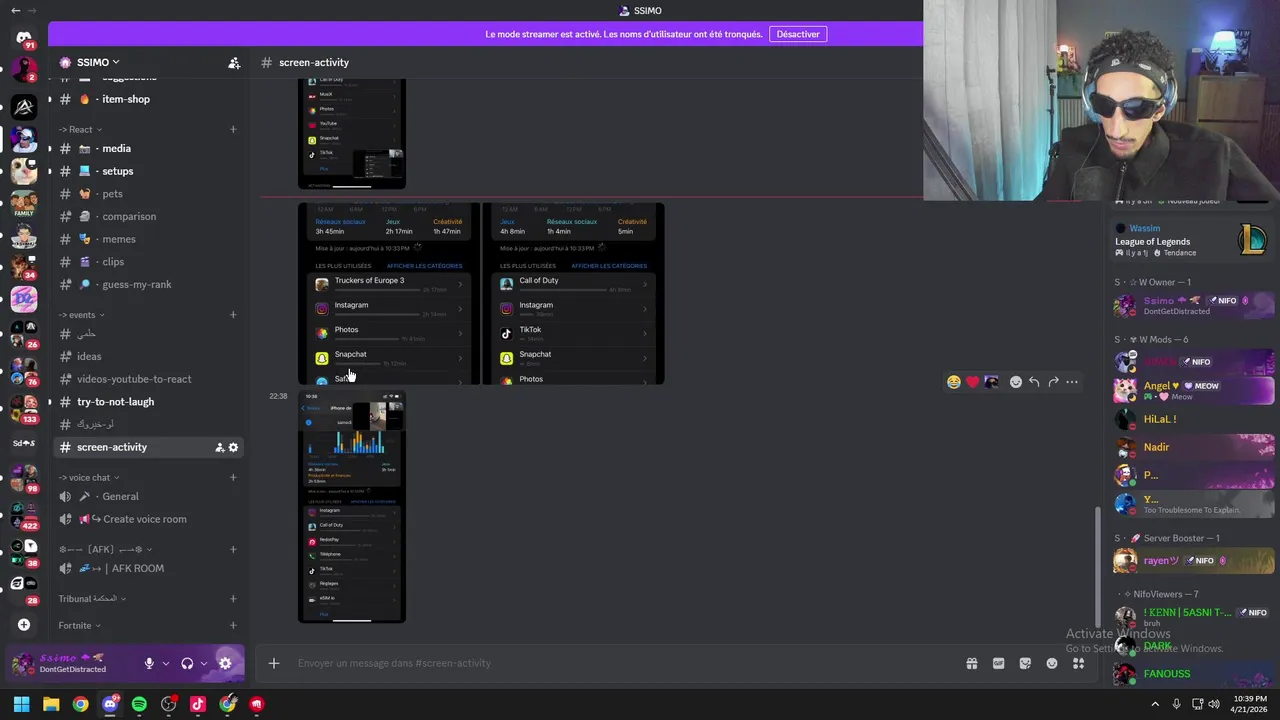Screen dimensions: 1280x720
Task: Open File Explorer from taskbar
Action: click(x=51, y=704)
